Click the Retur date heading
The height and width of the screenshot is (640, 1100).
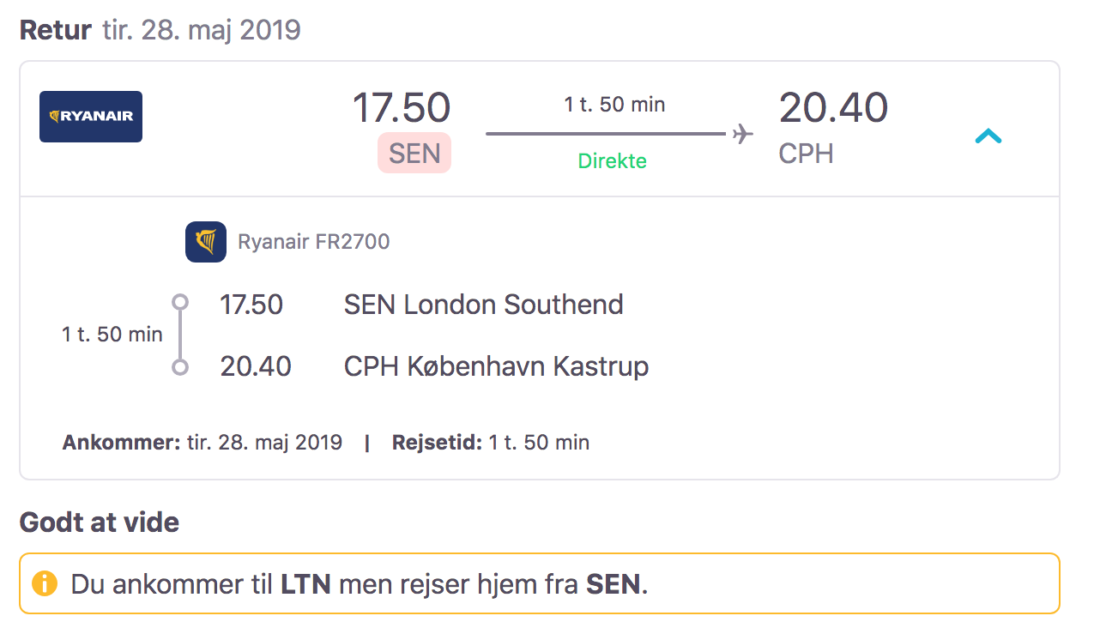coord(160,30)
